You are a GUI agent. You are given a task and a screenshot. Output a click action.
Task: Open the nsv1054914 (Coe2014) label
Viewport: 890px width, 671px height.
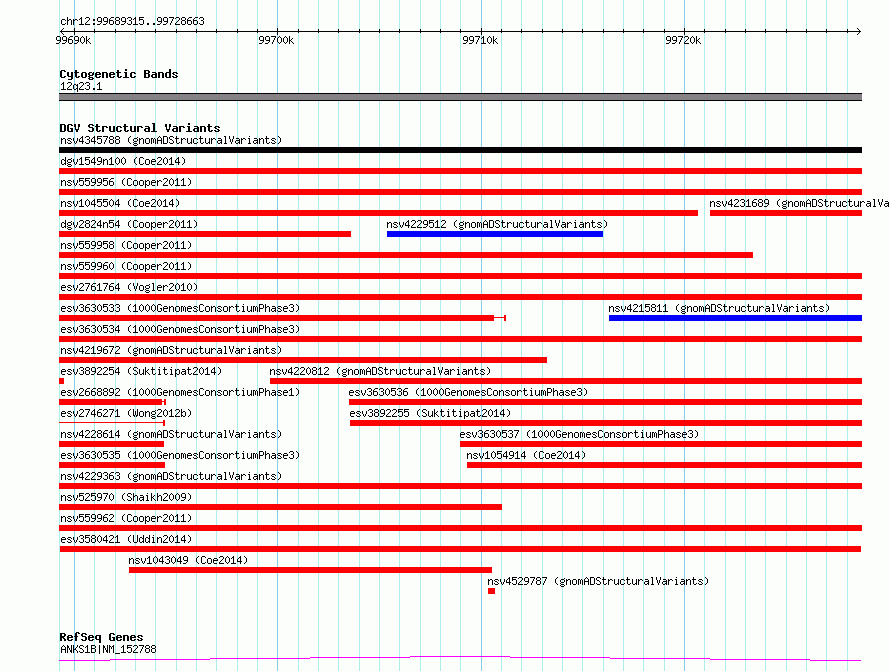526,455
